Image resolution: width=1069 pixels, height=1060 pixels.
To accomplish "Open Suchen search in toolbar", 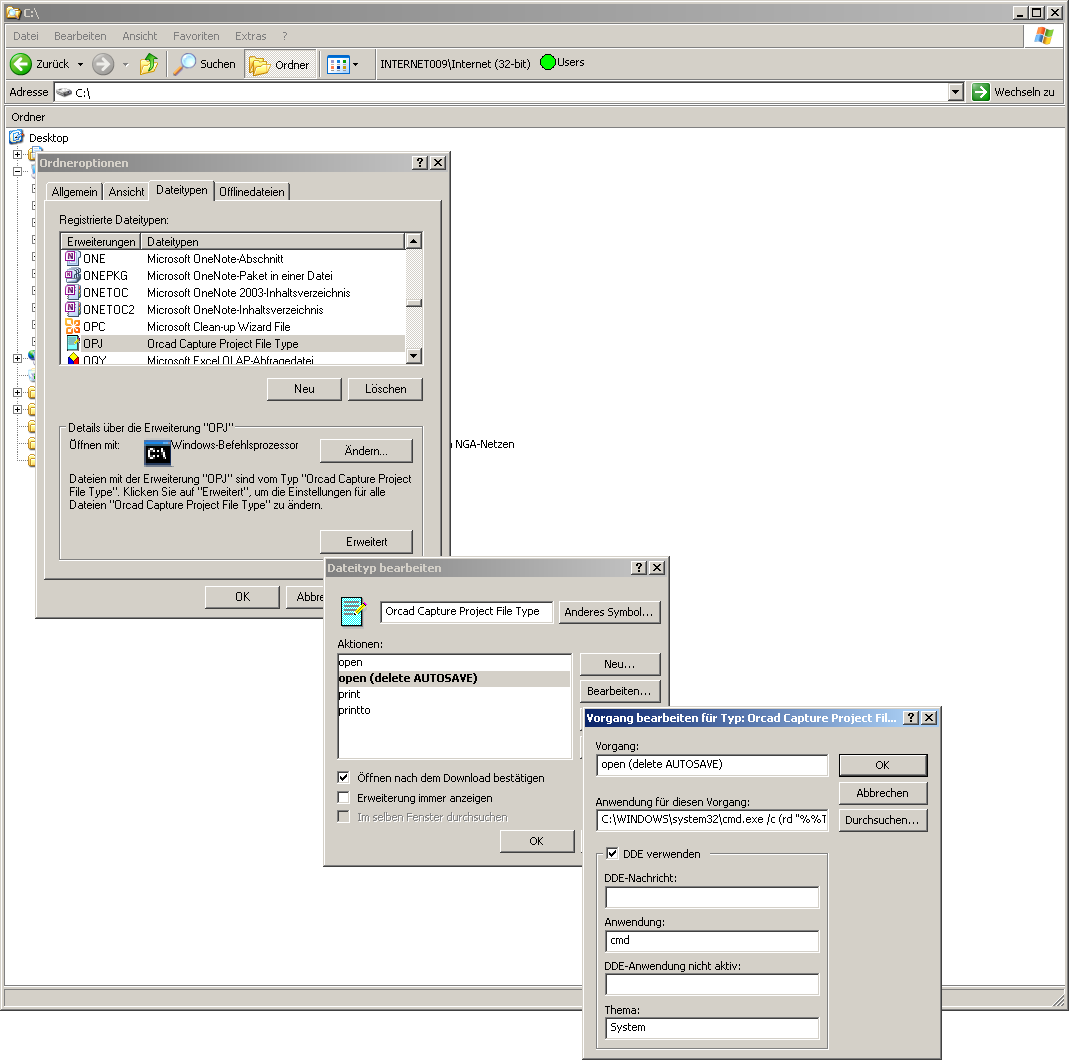I will click(x=204, y=64).
